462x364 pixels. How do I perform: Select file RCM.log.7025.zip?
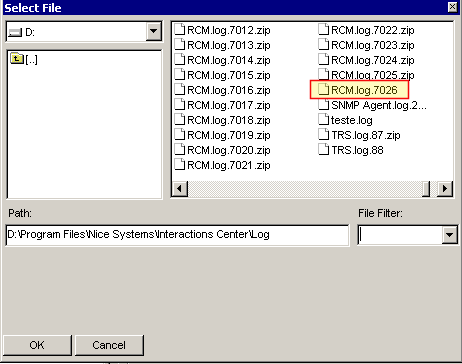[x=367, y=75]
